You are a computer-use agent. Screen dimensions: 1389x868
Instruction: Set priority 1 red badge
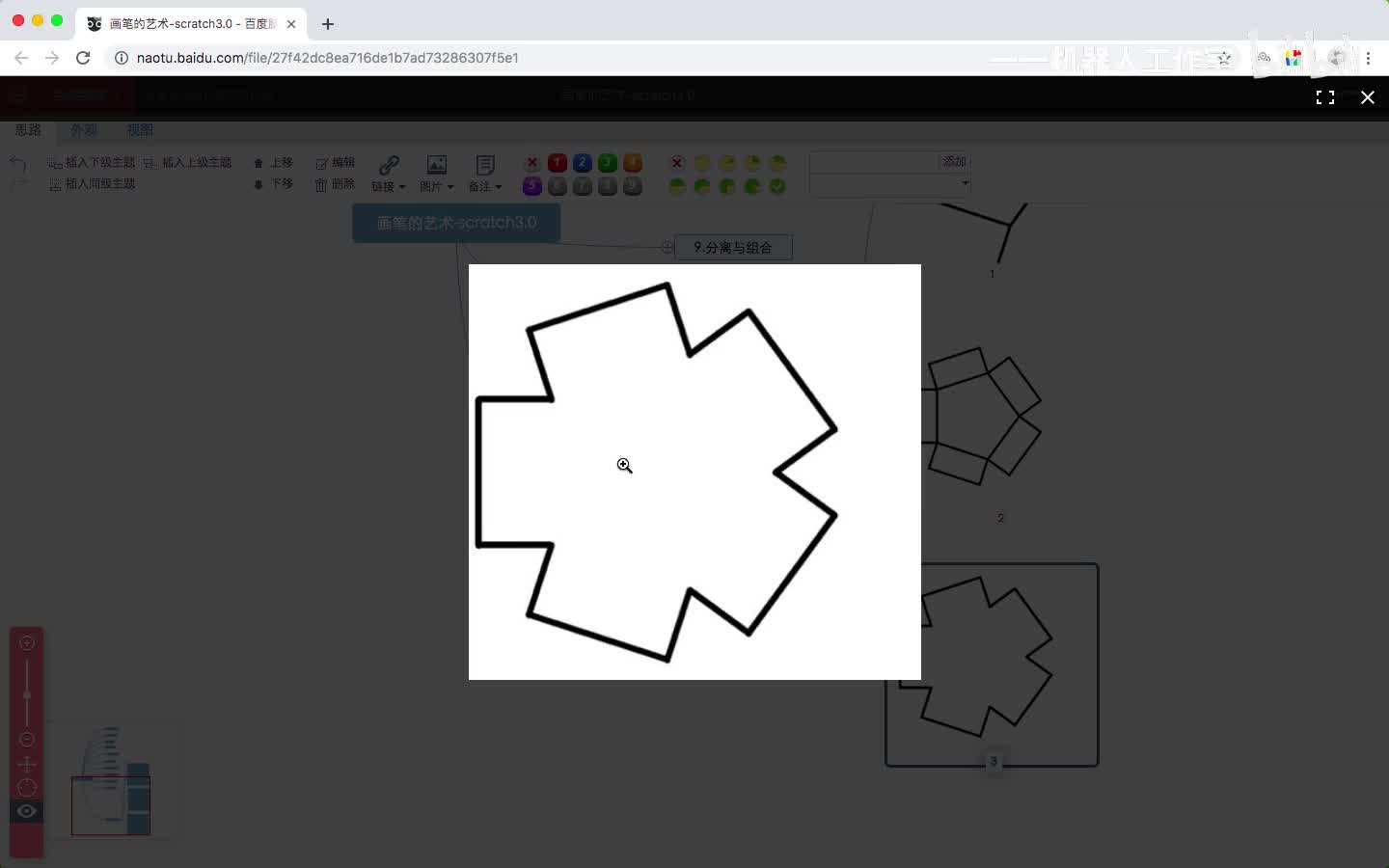tap(558, 163)
